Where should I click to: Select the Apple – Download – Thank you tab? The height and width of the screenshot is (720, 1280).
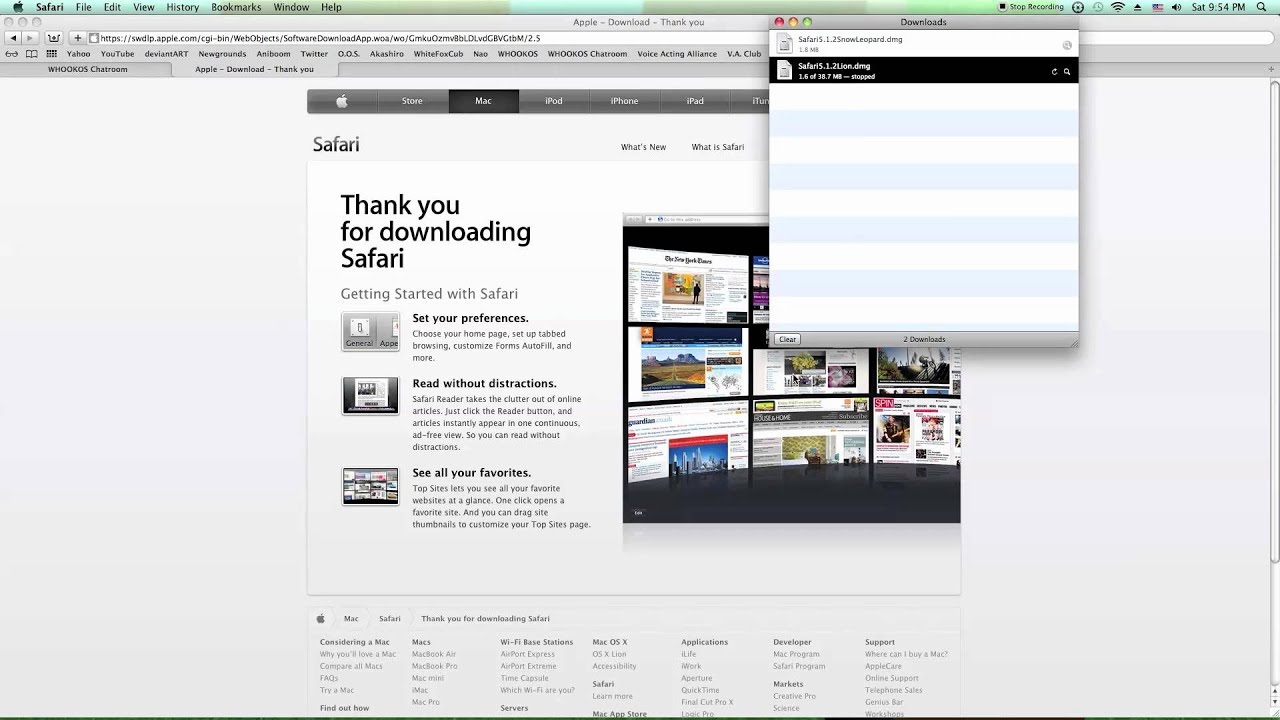(254, 69)
